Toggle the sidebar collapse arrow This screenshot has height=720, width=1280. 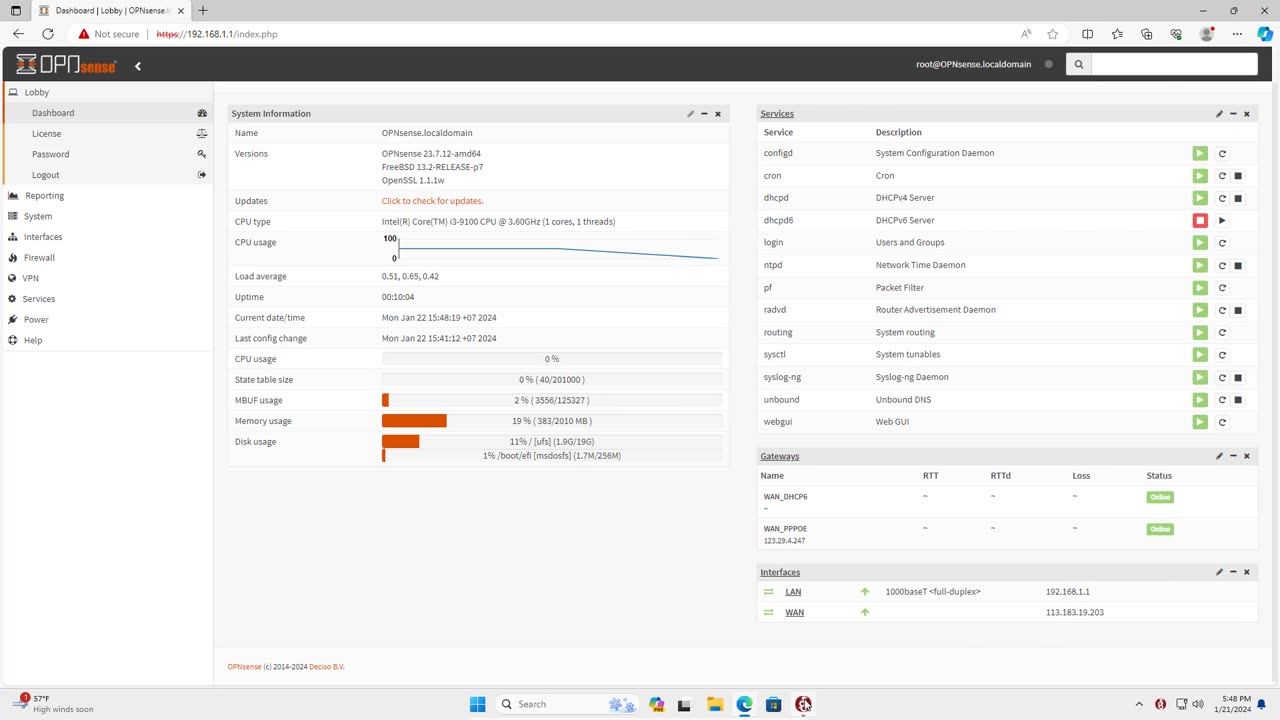click(x=138, y=66)
